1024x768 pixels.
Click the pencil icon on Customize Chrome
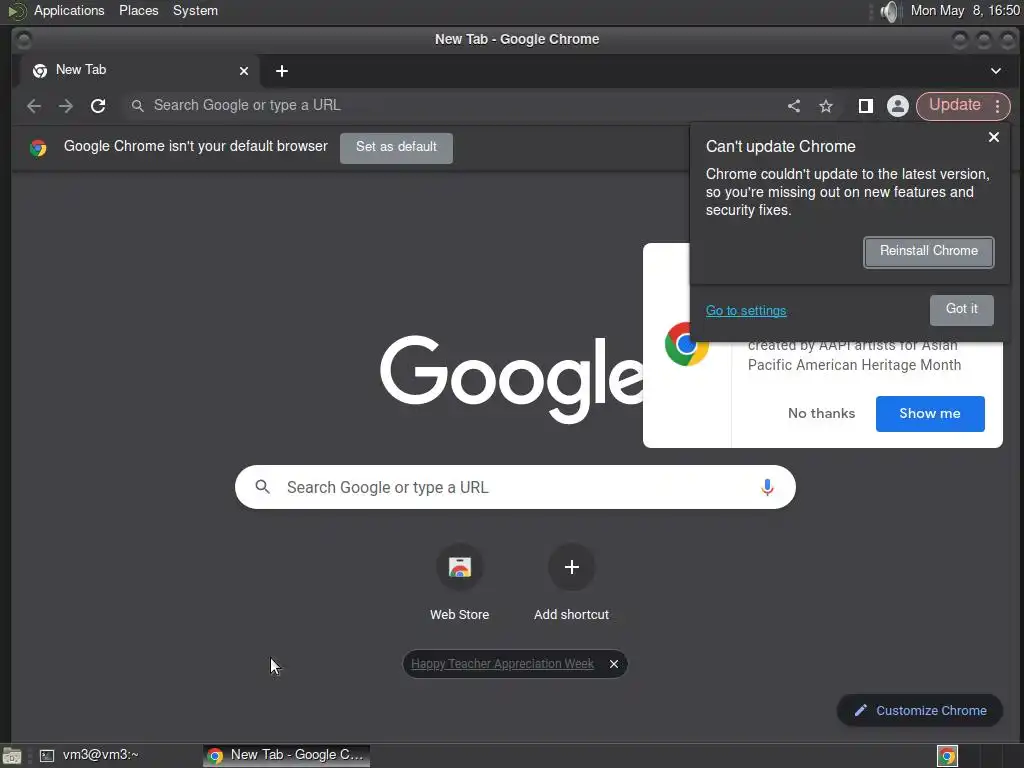861,710
